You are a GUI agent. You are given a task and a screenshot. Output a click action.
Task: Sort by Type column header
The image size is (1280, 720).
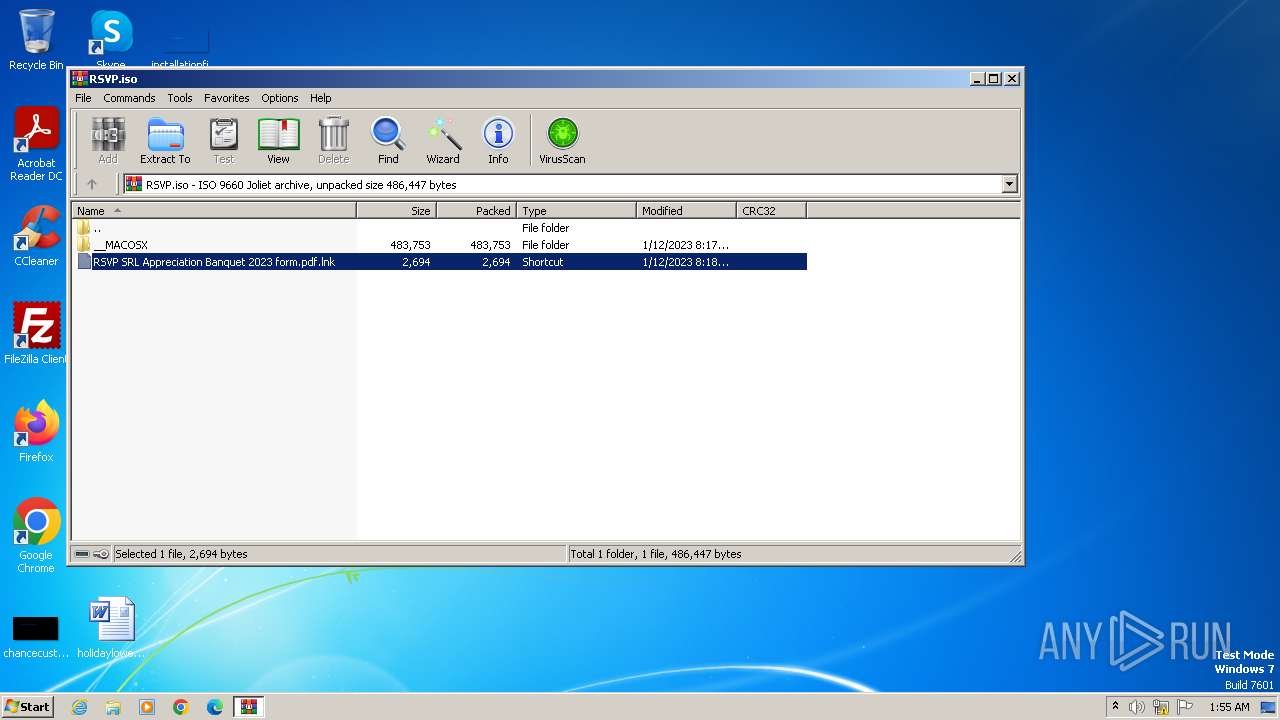click(577, 211)
